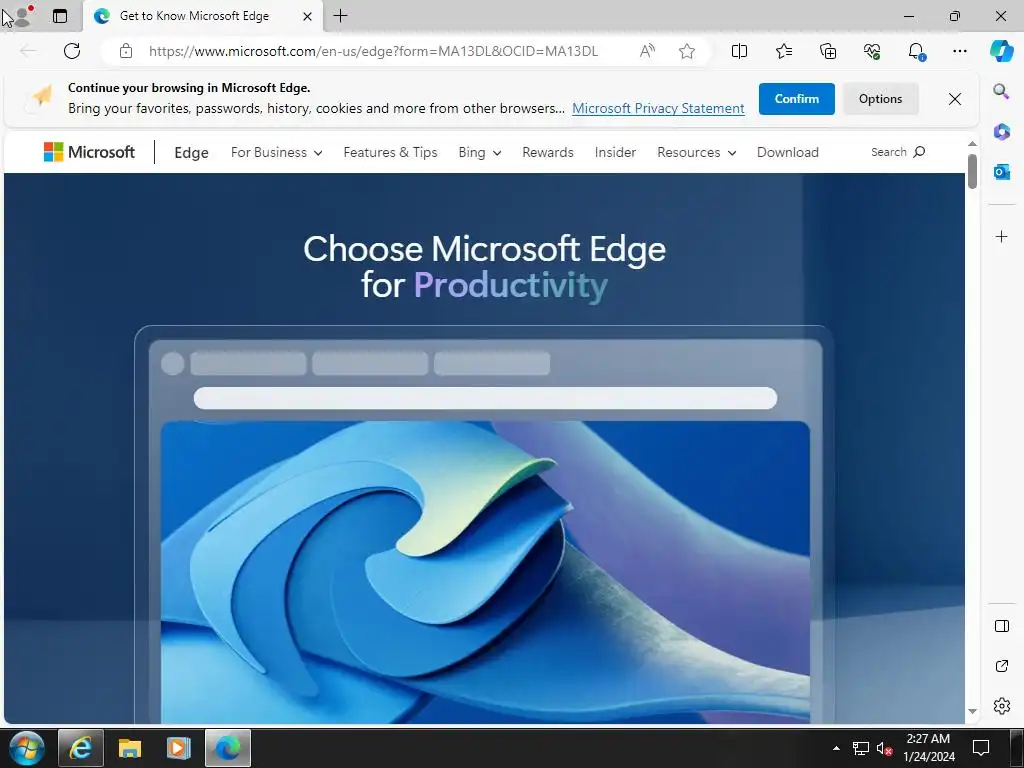1024x768 pixels.
Task: Open site Search
Action: click(x=898, y=152)
